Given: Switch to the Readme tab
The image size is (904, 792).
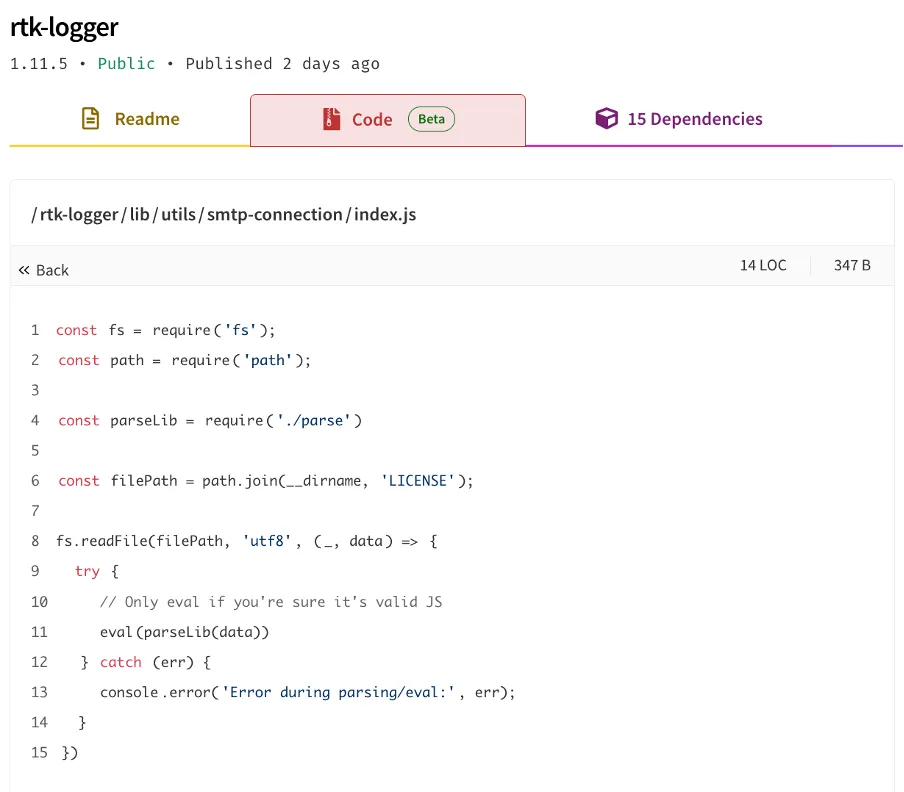Looking at the screenshot, I should click(146, 119).
